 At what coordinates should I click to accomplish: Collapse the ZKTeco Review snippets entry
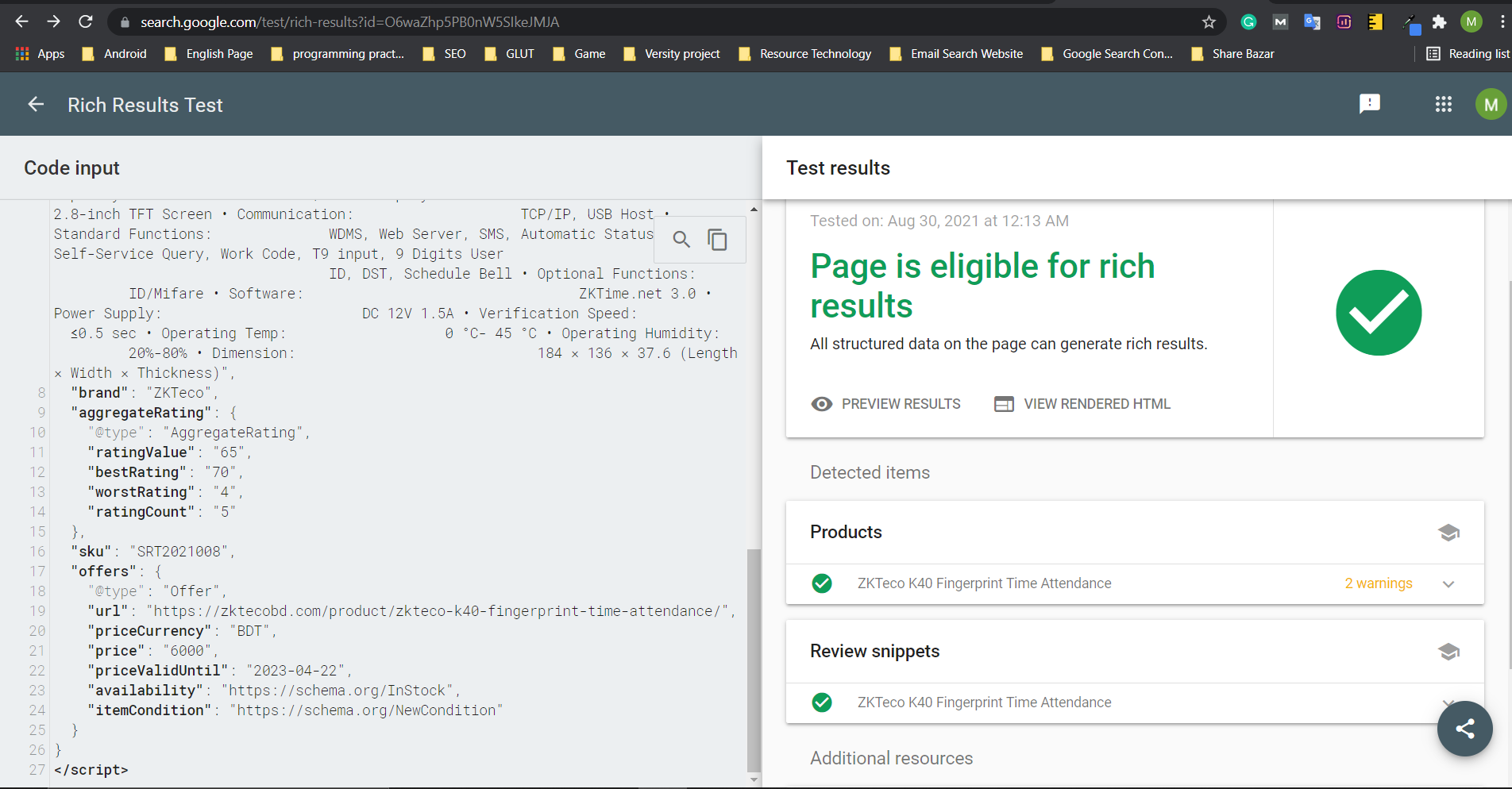click(x=1448, y=702)
